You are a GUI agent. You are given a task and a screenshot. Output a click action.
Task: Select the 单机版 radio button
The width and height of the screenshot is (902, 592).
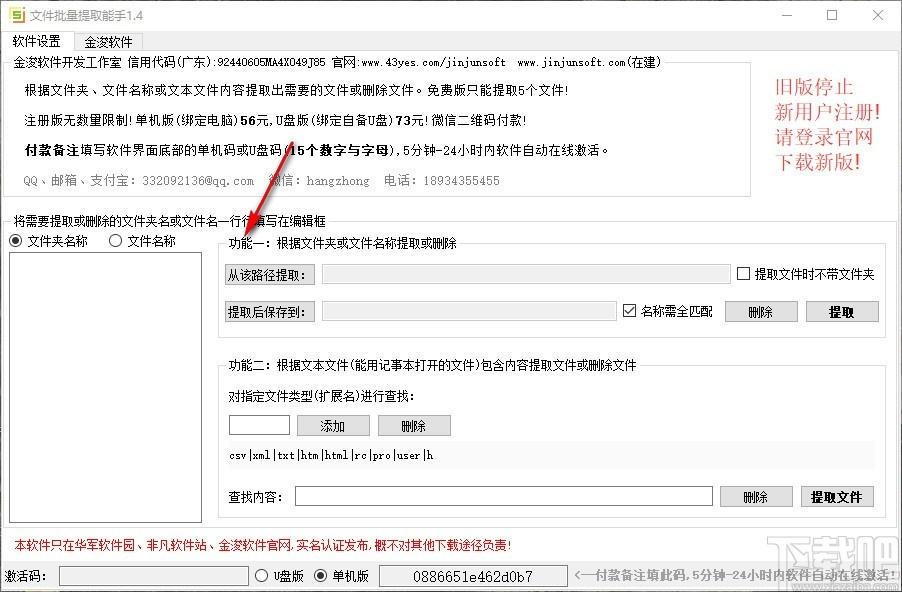point(342,576)
